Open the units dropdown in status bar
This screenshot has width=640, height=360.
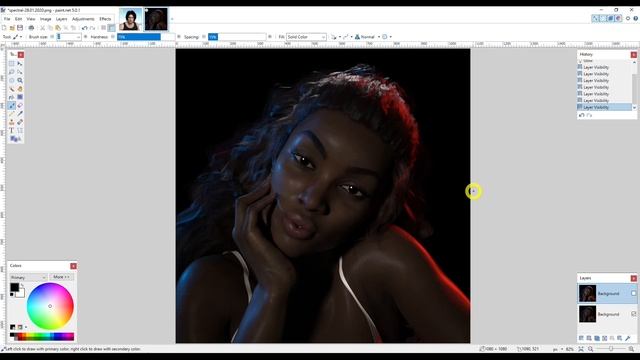pyautogui.click(x=557, y=349)
